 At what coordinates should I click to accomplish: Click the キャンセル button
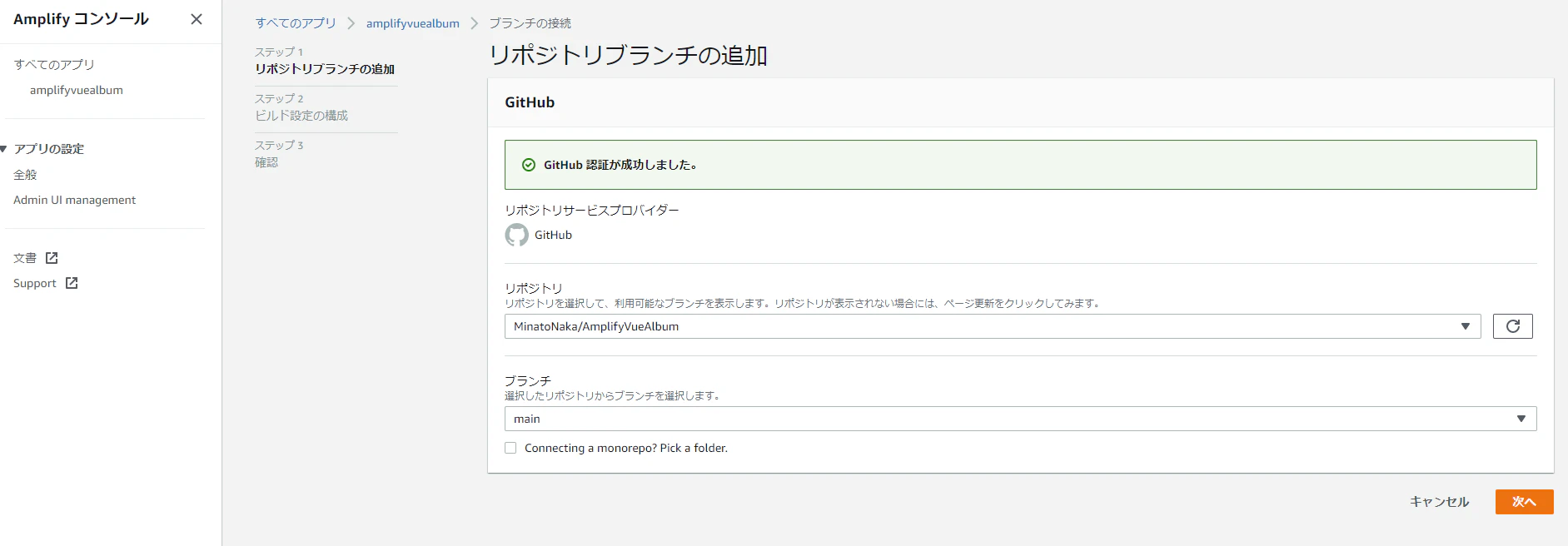pyautogui.click(x=1439, y=502)
